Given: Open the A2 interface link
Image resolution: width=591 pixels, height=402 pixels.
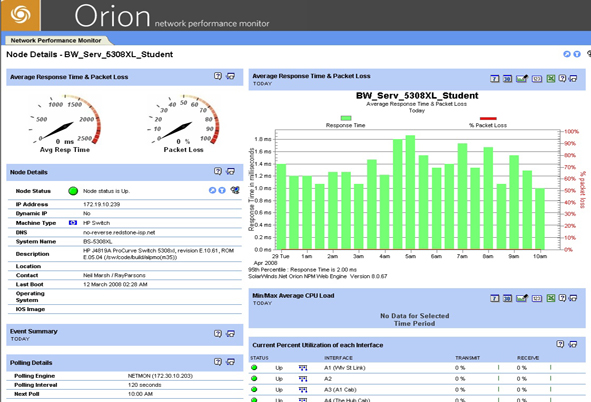Looking at the screenshot, I should click(328, 379).
